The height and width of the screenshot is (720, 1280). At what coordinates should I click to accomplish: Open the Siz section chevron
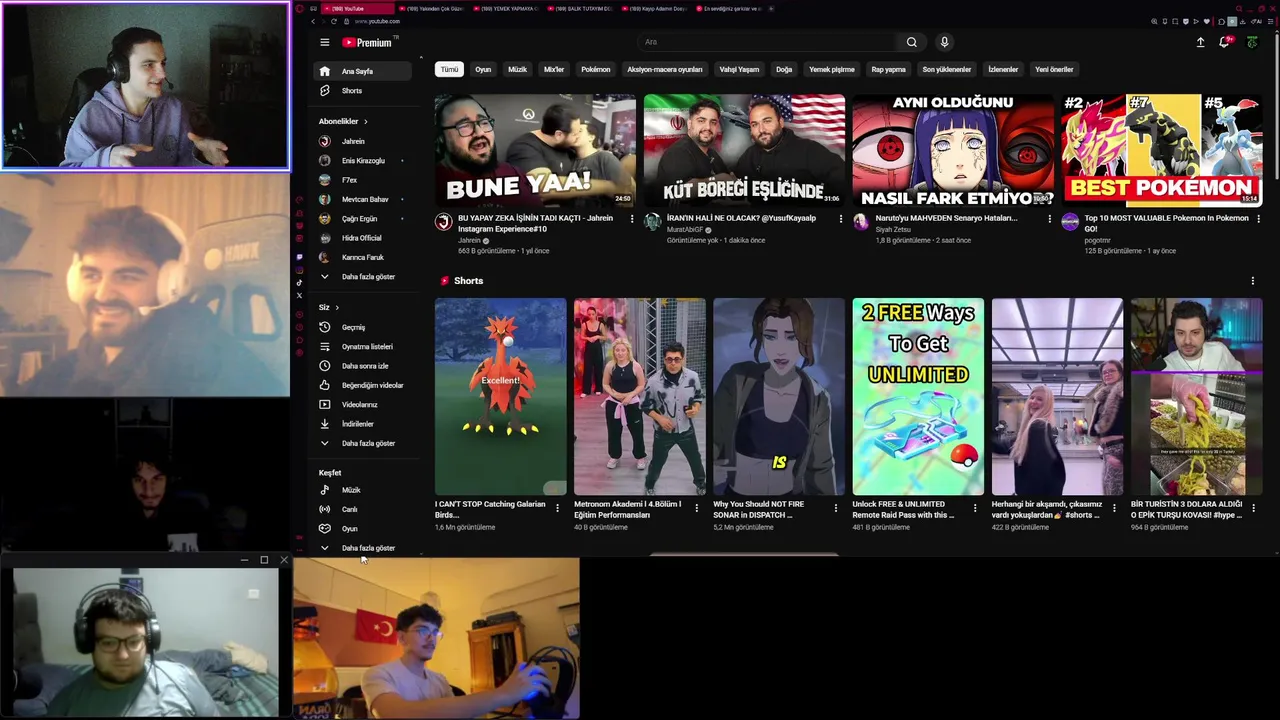click(x=337, y=307)
